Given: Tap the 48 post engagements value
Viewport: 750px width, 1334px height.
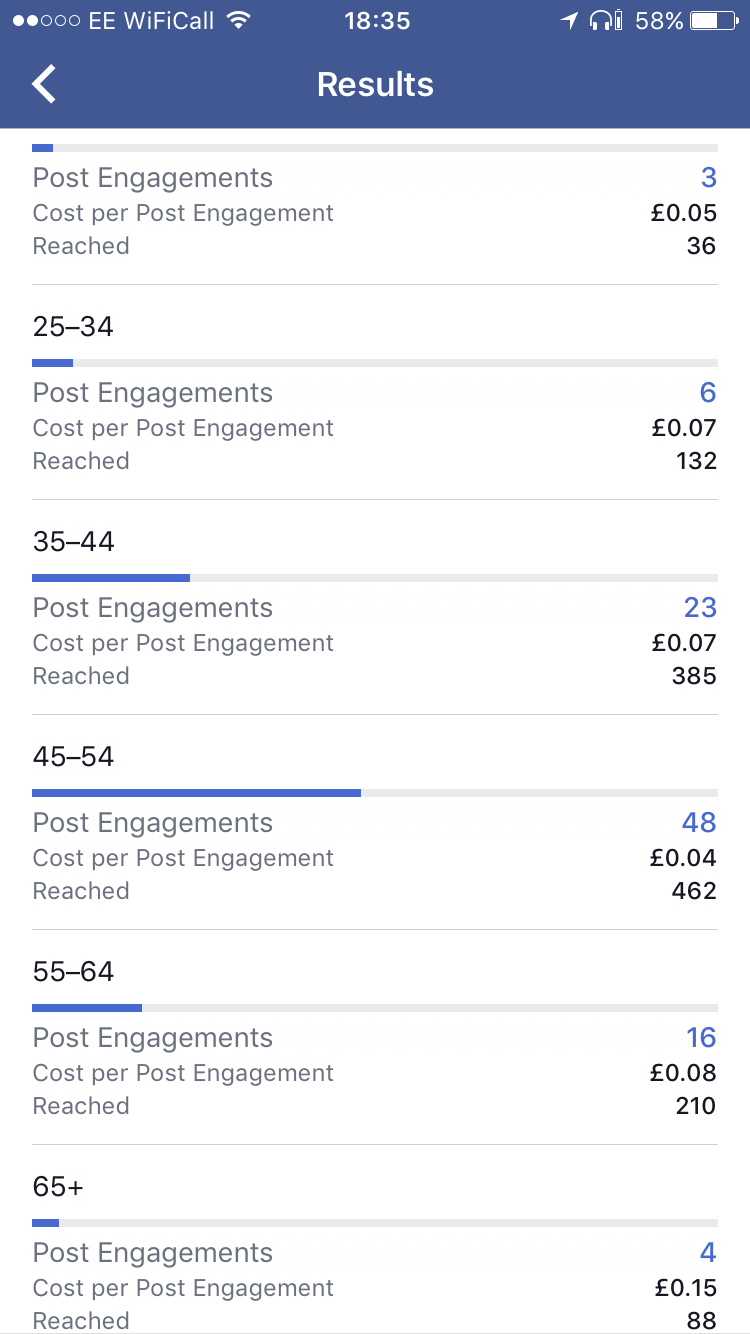Looking at the screenshot, I should [699, 823].
